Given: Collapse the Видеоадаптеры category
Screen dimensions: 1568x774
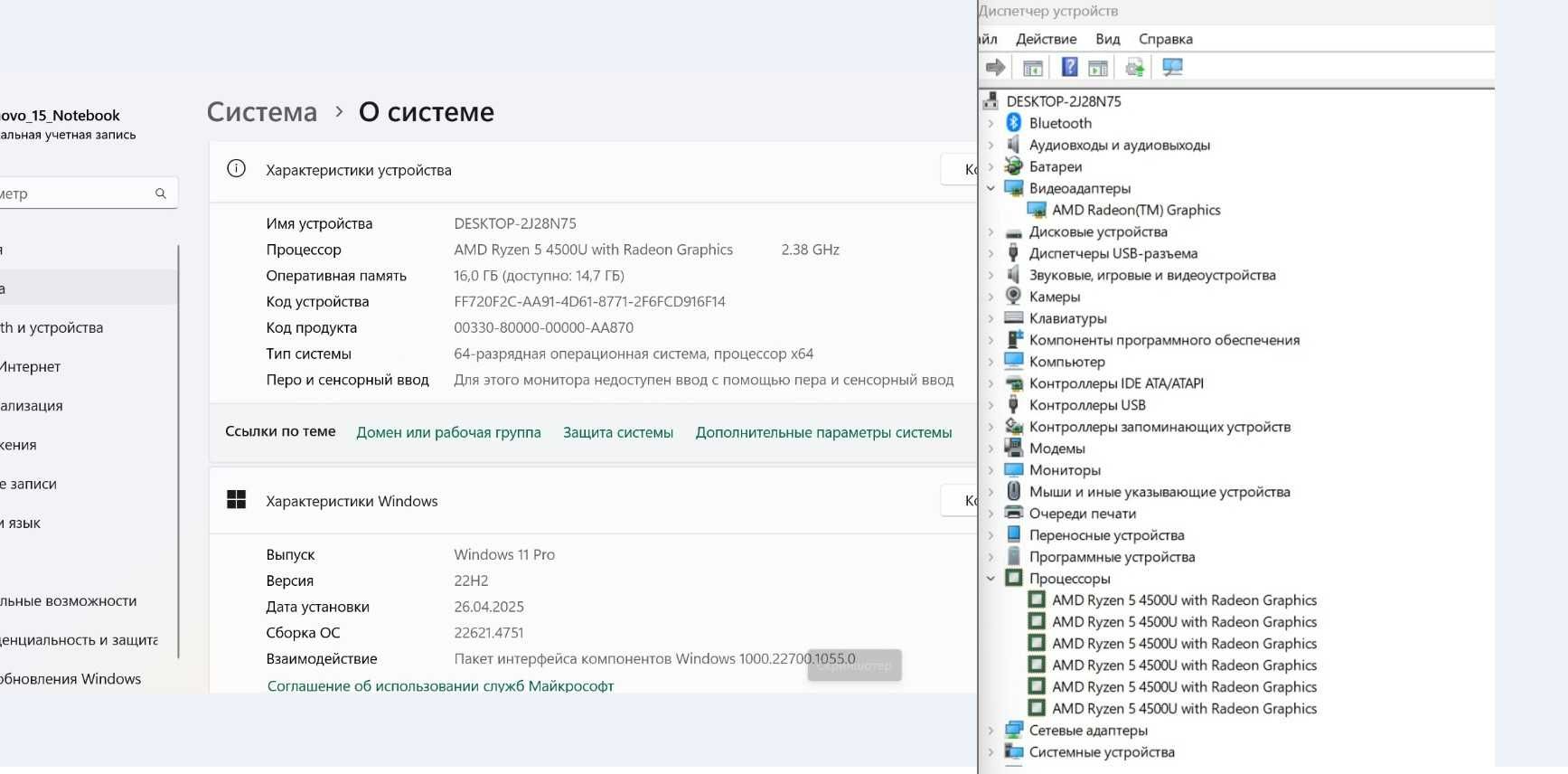Looking at the screenshot, I should pyautogui.click(x=991, y=188).
